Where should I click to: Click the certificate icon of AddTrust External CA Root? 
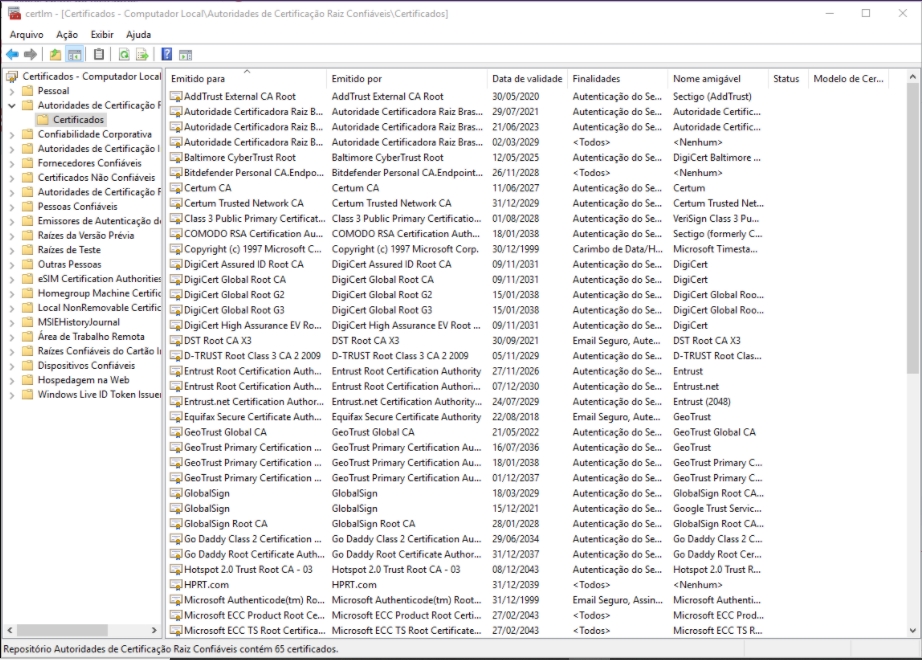[x=175, y=96]
